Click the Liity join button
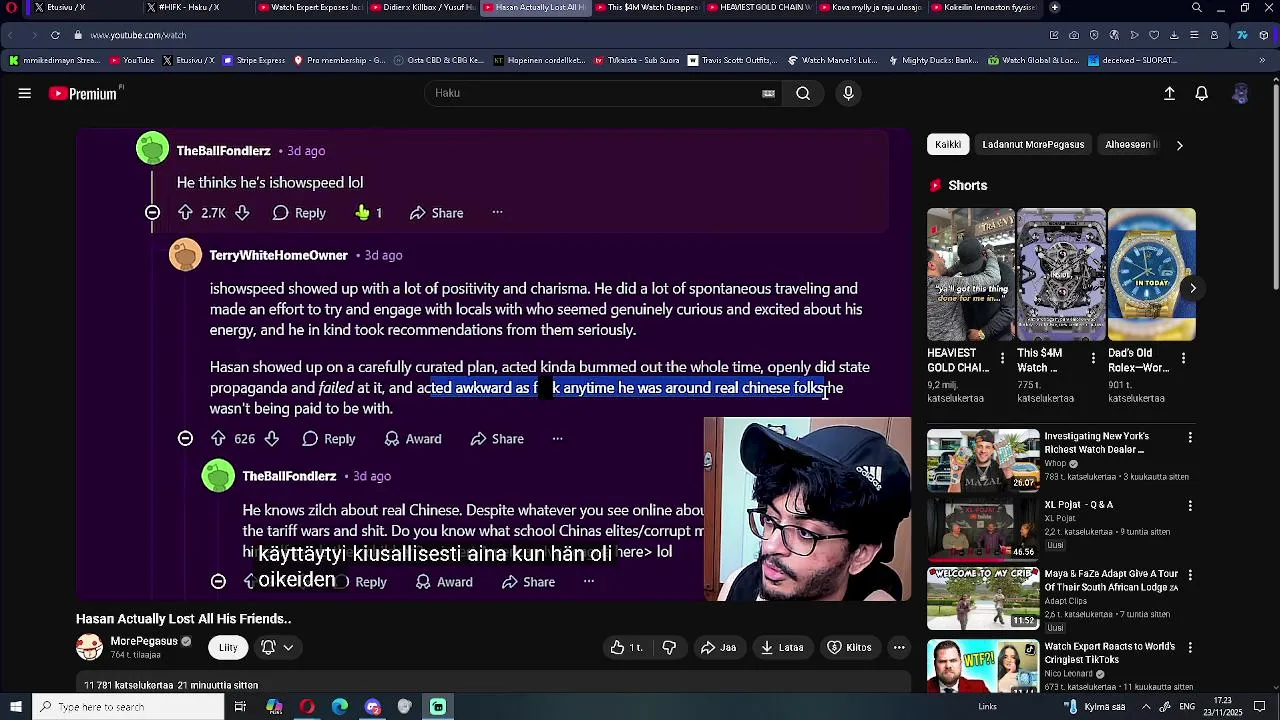Image resolution: width=1280 pixels, height=720 pixels. click(x=228, y=647)
